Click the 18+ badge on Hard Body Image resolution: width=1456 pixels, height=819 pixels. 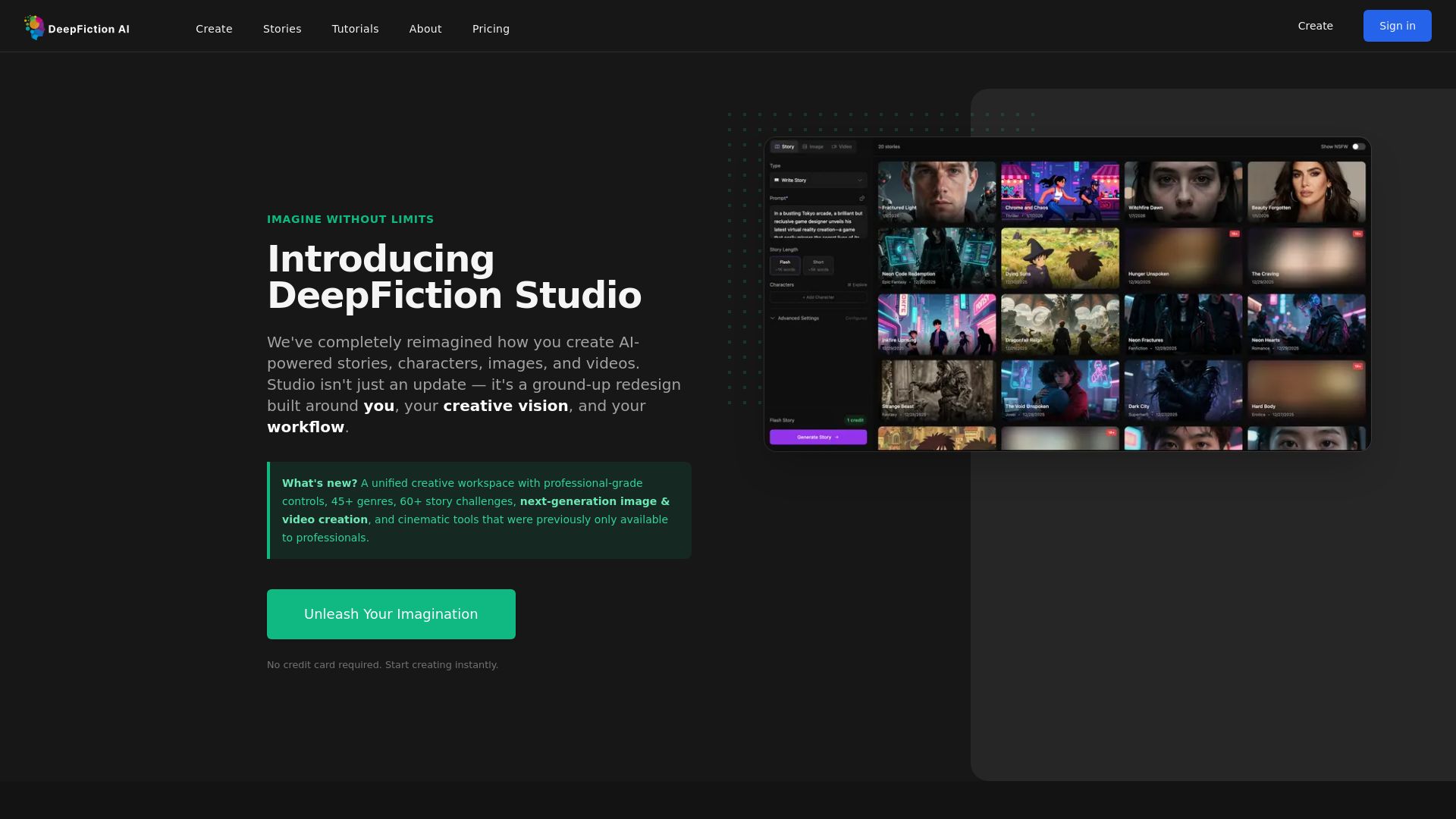click(x=1357, y=367)
